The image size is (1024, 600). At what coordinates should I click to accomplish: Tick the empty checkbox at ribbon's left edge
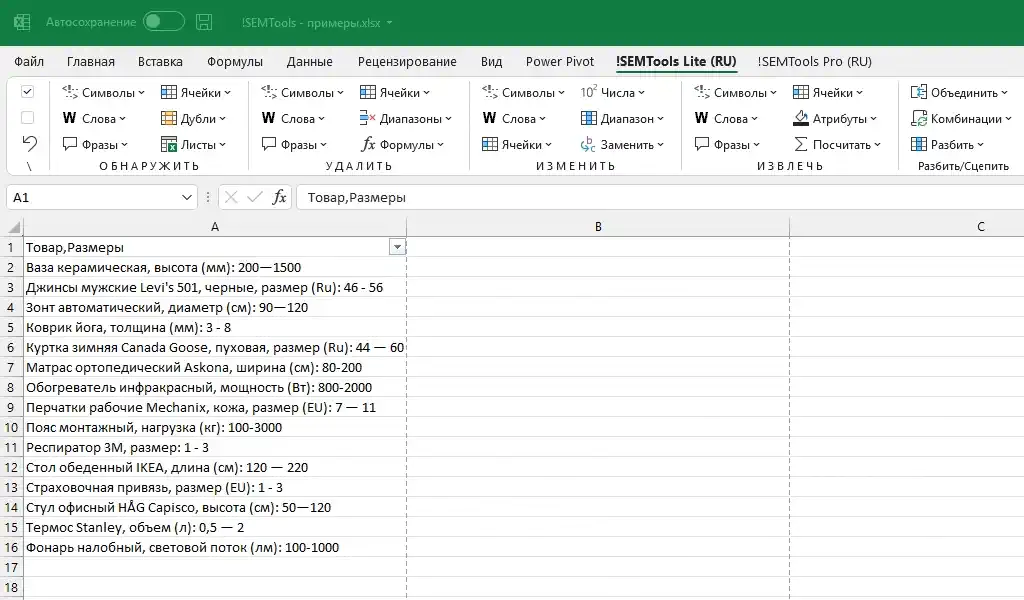coord(27,118)
